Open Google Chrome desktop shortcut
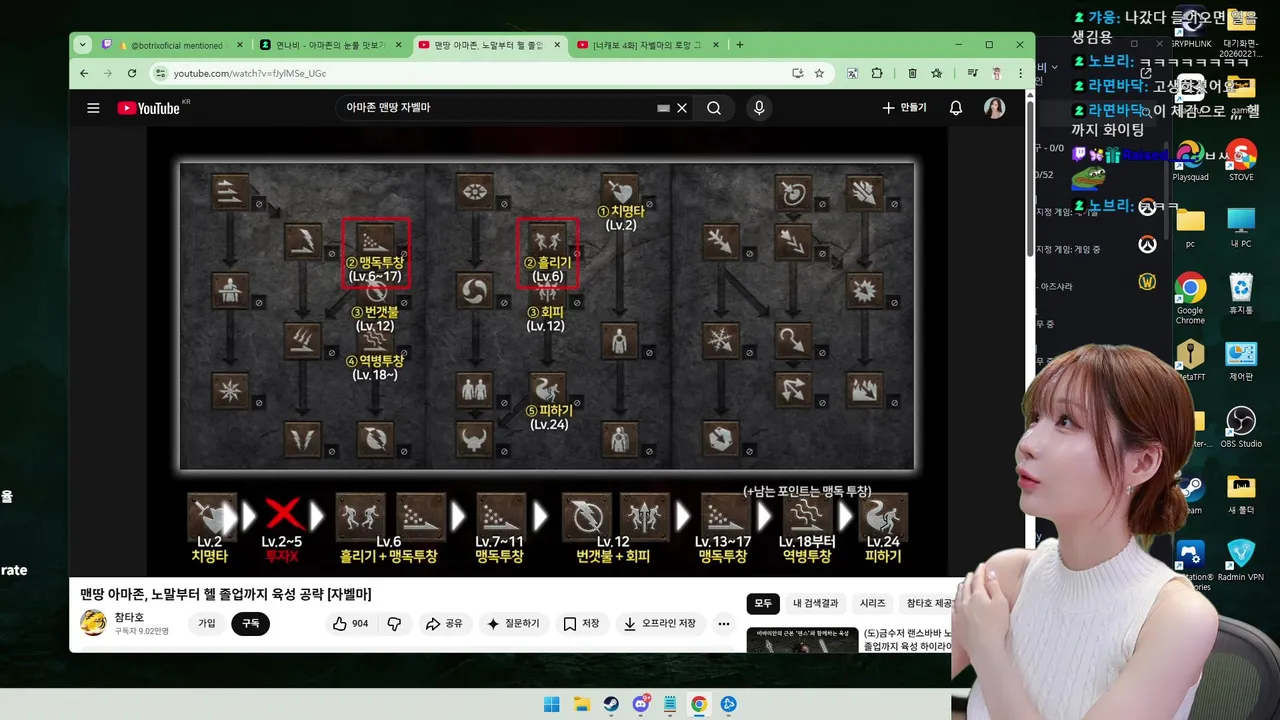This screenshot has width=1280, height=720. click(1190, 298)
